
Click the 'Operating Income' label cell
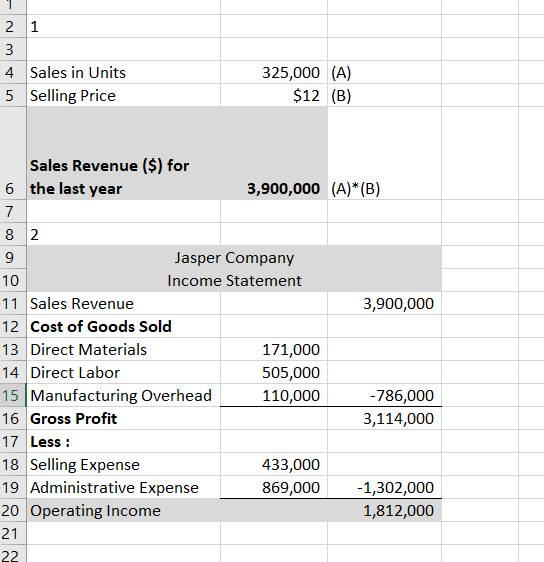[124, 510]
